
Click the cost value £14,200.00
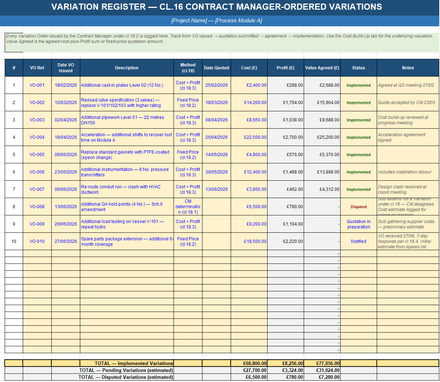(x=249, y=103)
